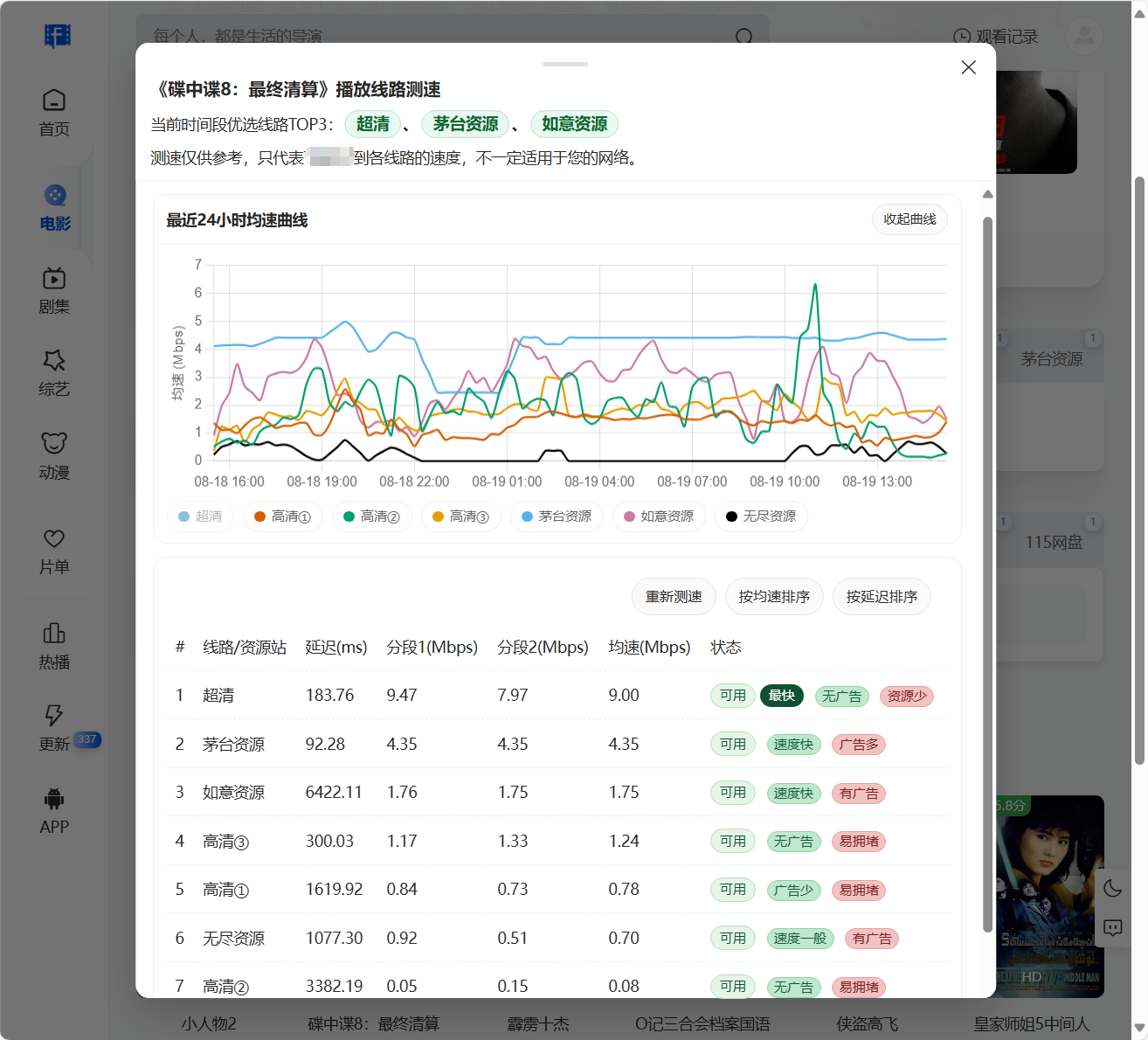Open 热播 trending chart icon
This screenshot has width=1148, height=1040.
pyautogui.click(x=54, y=633)
